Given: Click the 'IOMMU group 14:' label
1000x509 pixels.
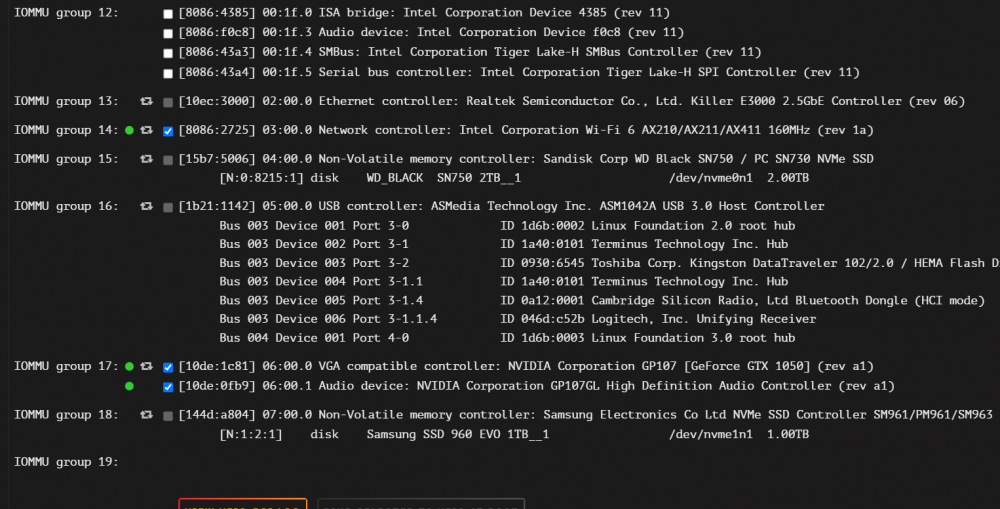Looking at the screenshot, I should (66, 129).
